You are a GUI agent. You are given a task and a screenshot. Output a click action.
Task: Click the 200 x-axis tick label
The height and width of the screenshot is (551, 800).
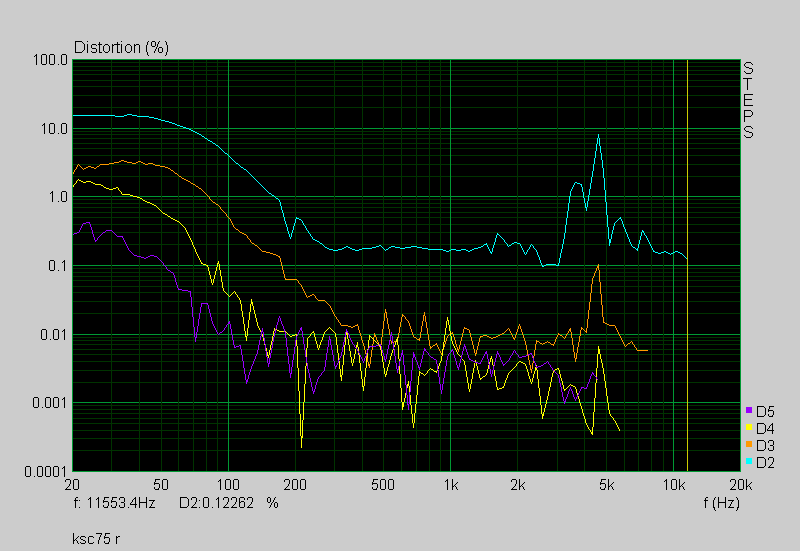(x=294, y=485)
